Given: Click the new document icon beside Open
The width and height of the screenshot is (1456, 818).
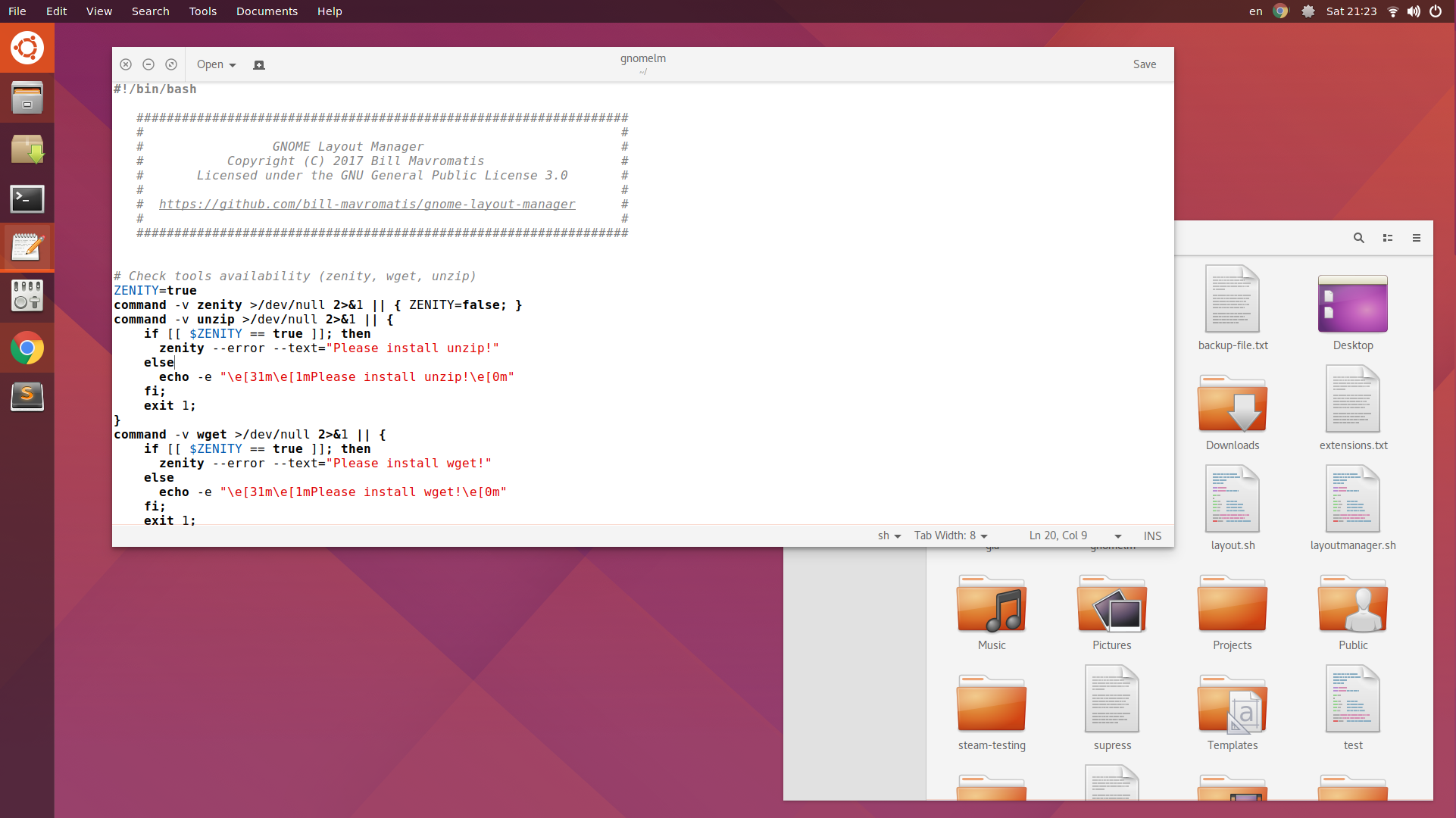Looking at the screenshot, I should point(259,65).
